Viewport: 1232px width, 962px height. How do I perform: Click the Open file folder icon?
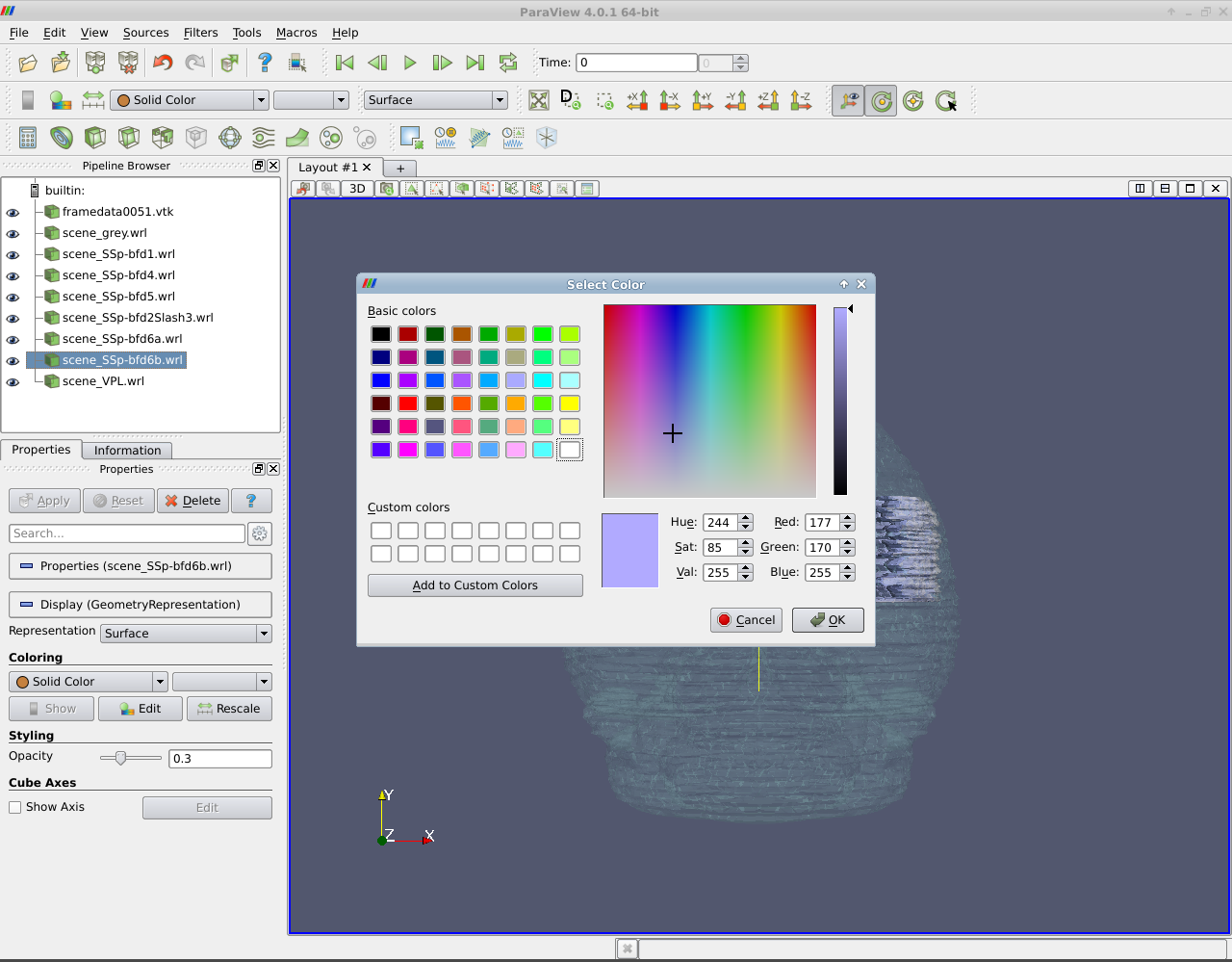[x=28, y=64]
